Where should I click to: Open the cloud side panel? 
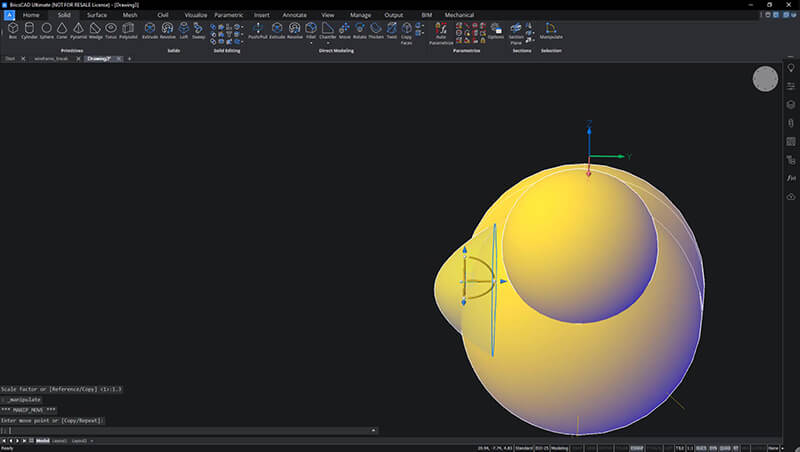pos(791,196)
